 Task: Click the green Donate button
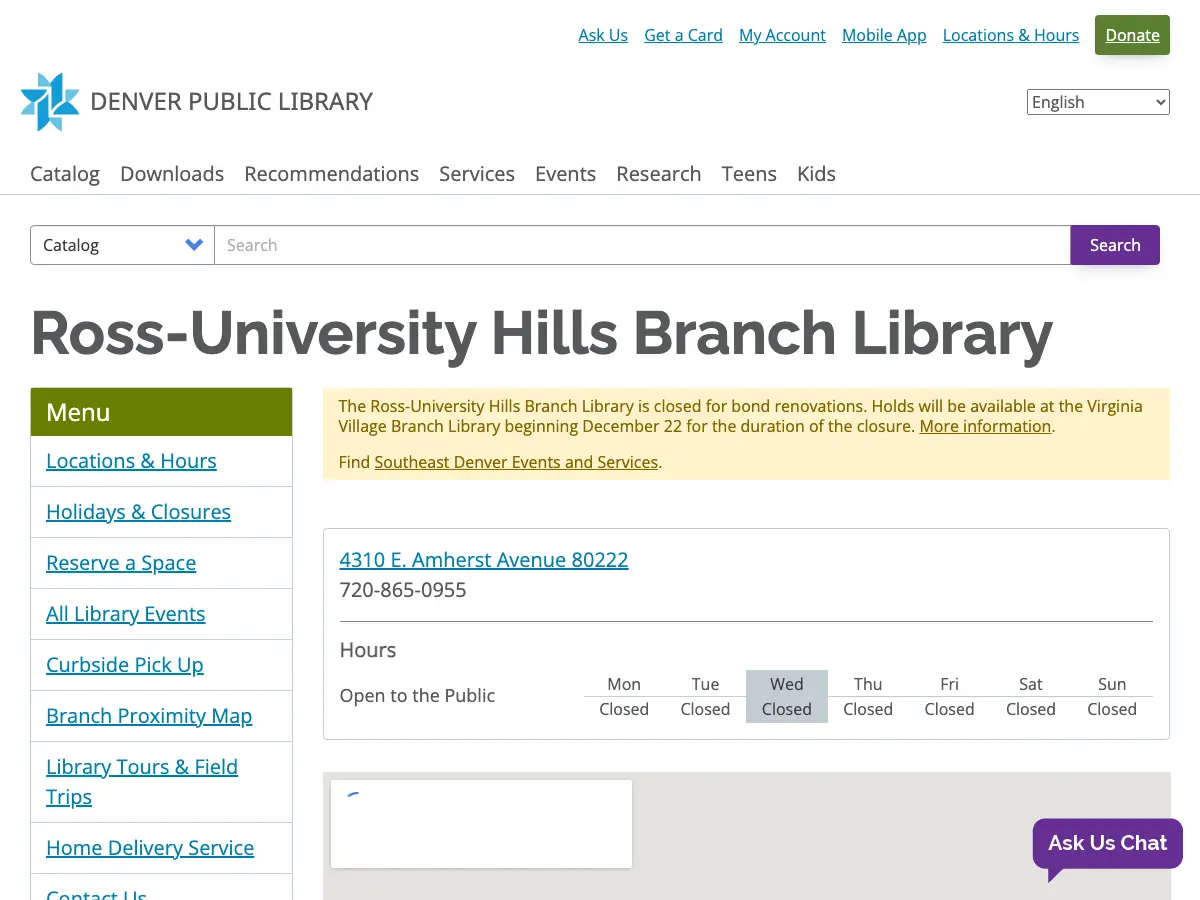coord(1132,35)
